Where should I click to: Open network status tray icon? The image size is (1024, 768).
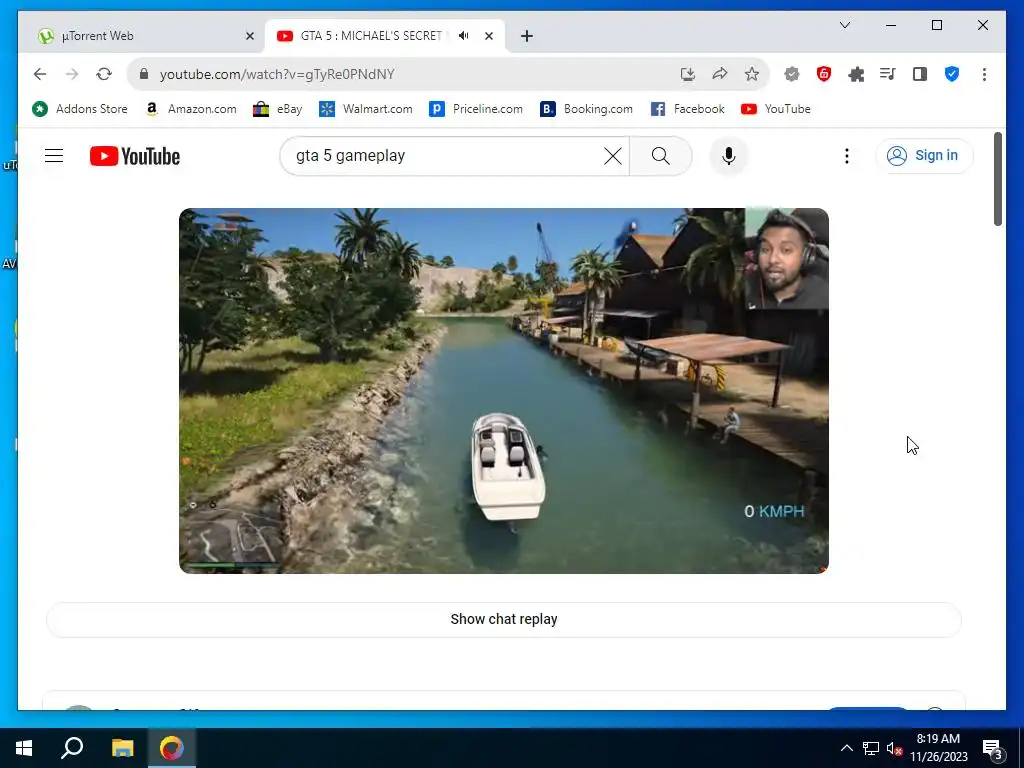point(871,748)
